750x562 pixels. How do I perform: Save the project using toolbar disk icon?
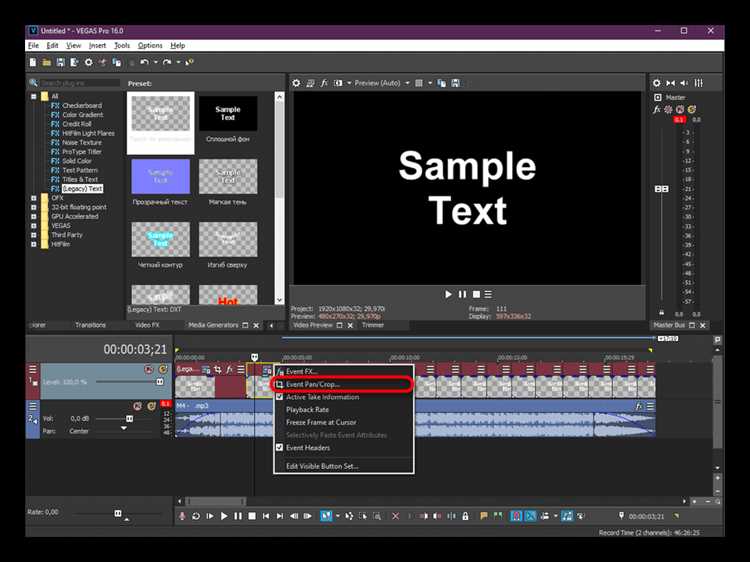pyautogui.click(x=60, y=62)
